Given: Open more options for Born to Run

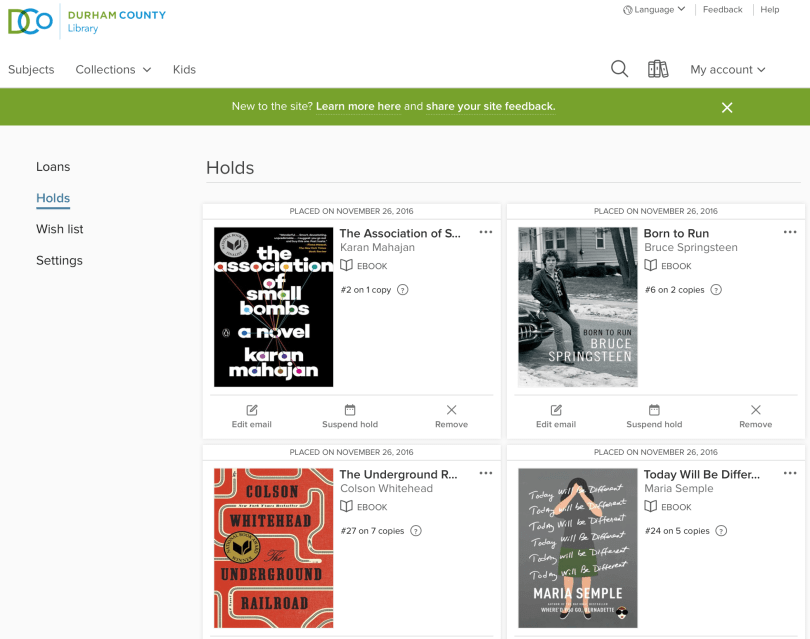Looking at the screenshot, I should pyautogui.click(x=790, y=233).
